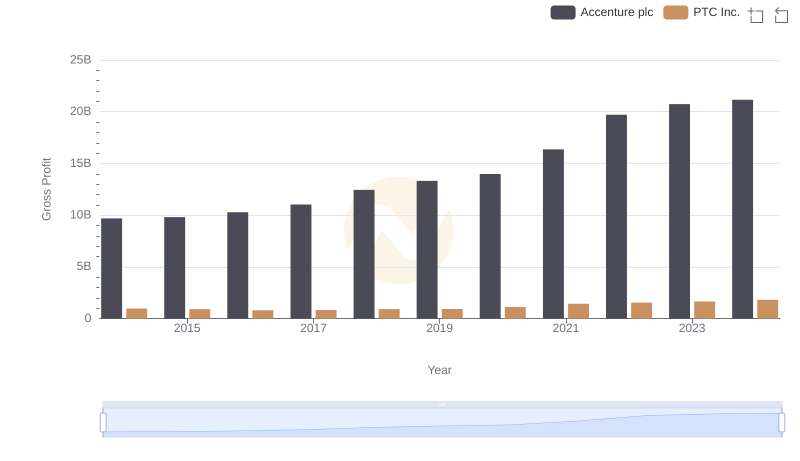Click the 20B y-axis label
Screen dimensions: 800x461
(81, 112)
